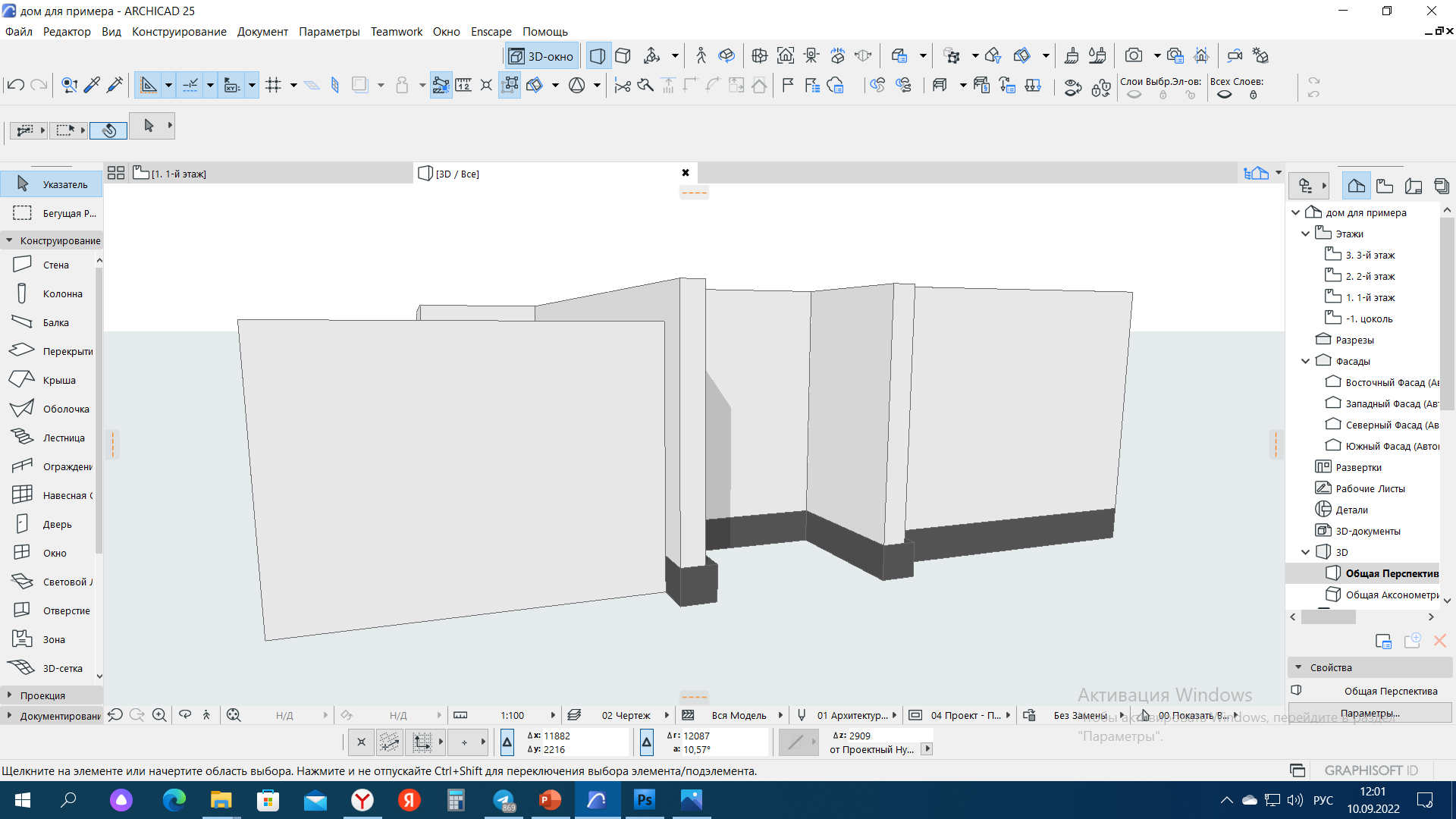Toggle the grid snap icon
Viewport: 1456px width, 819px height.
[274, 85]
